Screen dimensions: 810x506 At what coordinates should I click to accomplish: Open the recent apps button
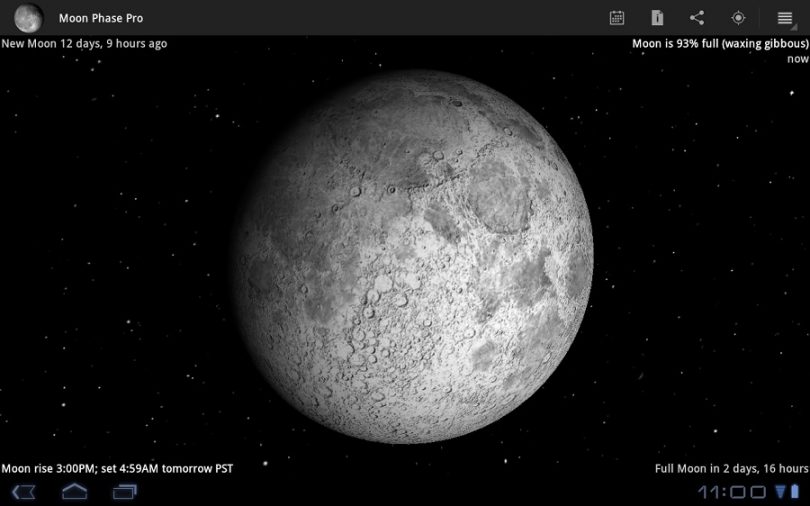coord(125,491)
